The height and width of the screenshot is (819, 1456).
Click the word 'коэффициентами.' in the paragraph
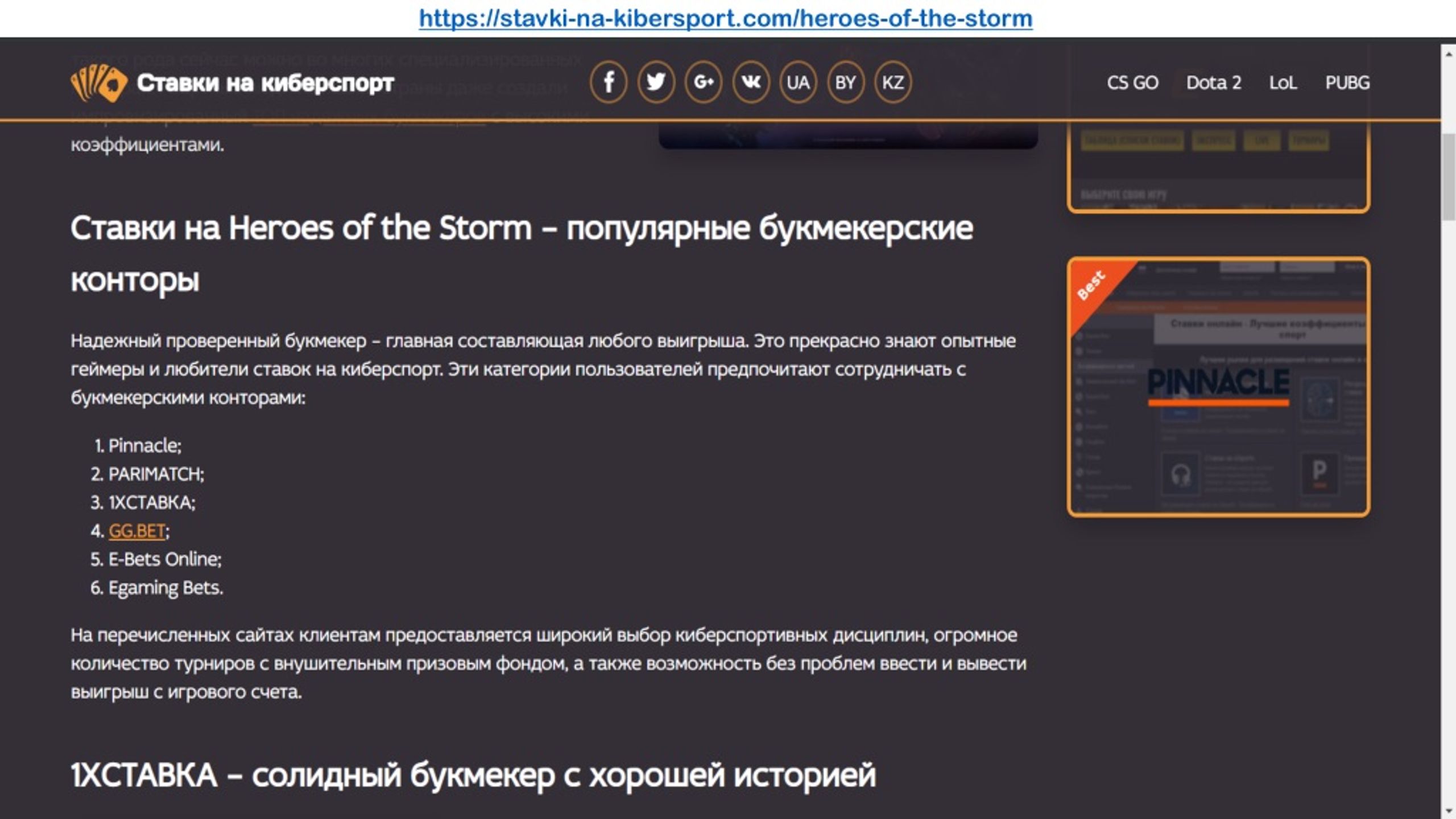click(x=147, y=144)
